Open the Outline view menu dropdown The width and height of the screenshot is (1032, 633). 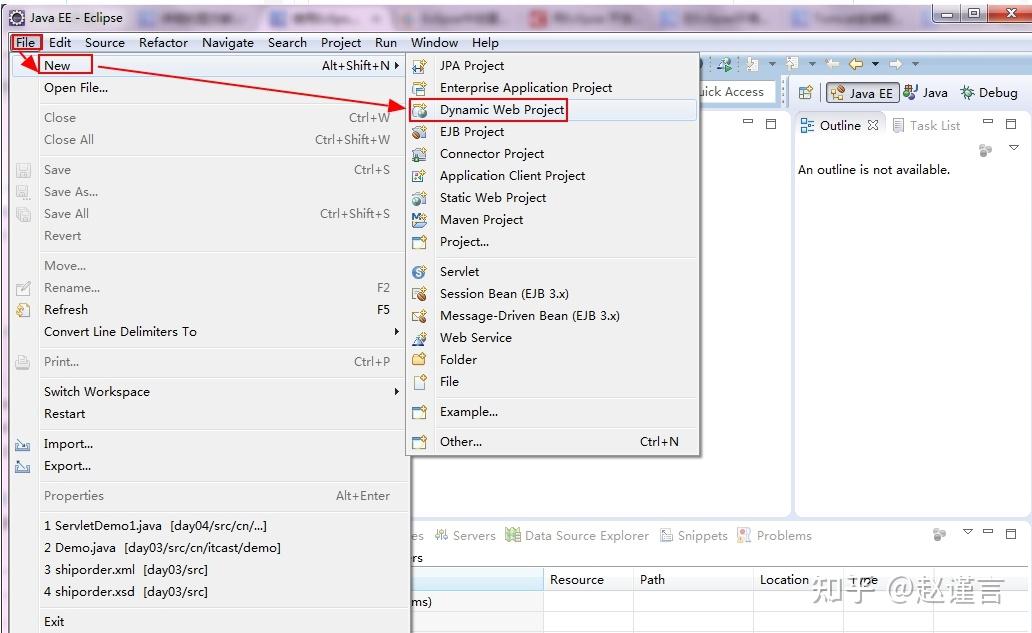click(x=1014, y=148)
